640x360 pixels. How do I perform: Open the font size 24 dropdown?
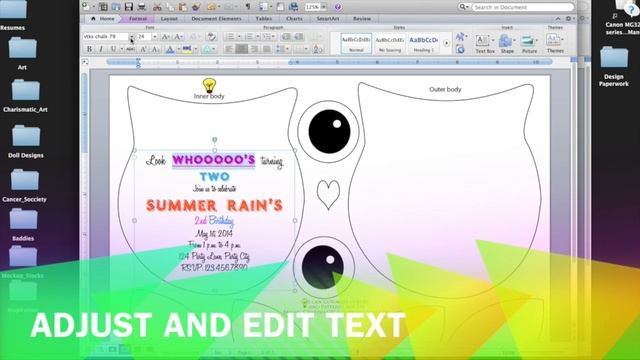pyautogui.click(x=155, y=37)
